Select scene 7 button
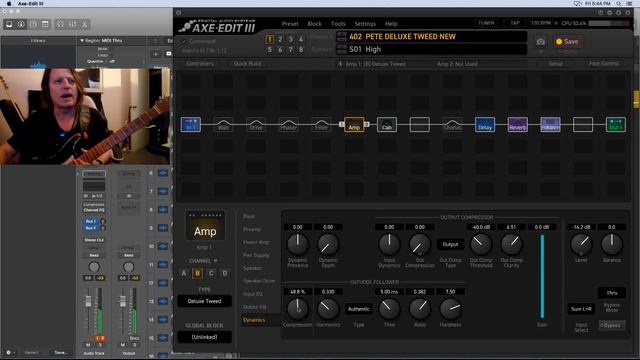640x360 pixels. [x=291, y=50]
